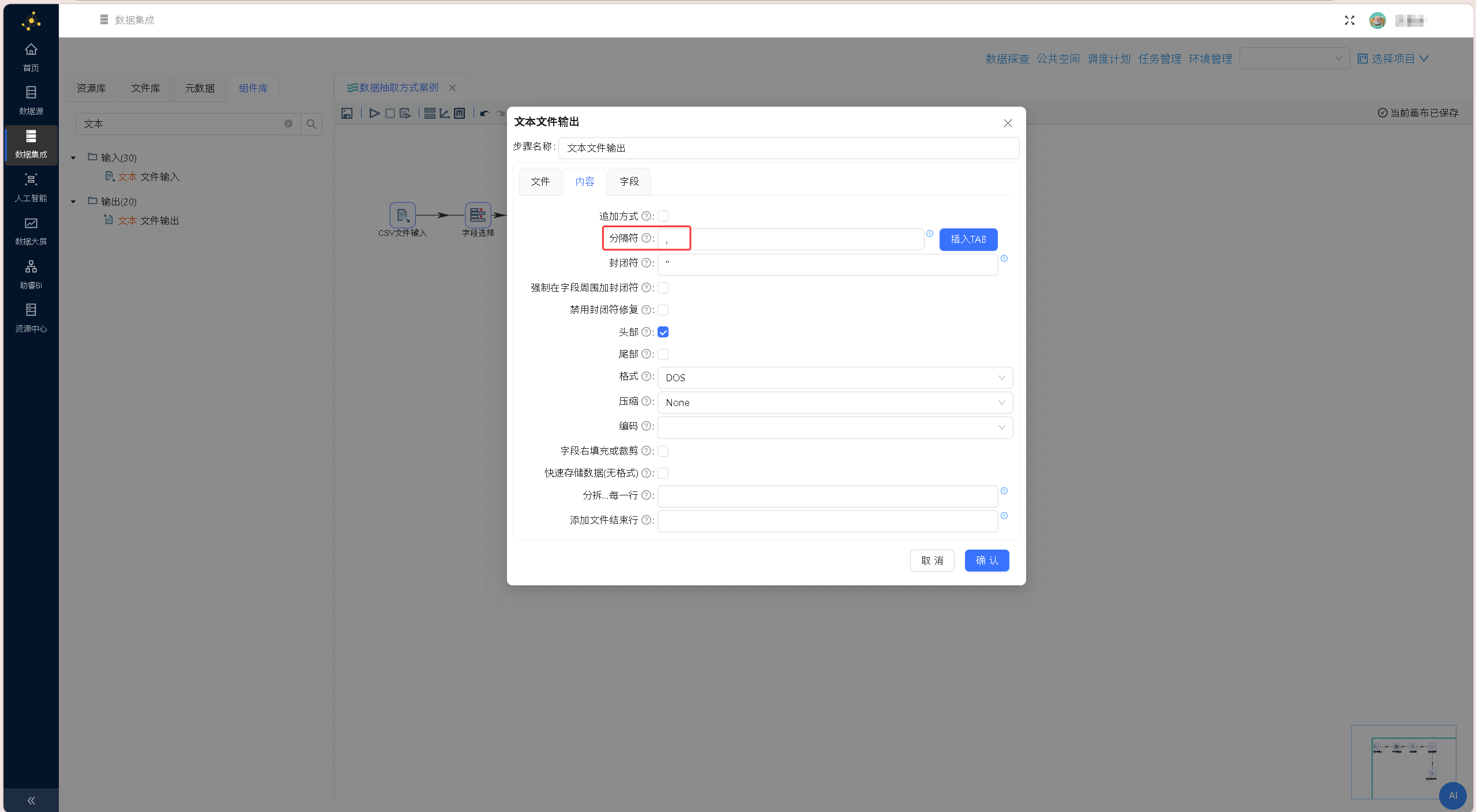Switch to the 字段 tab in dialog
This screenshot has height=812, width=1476.
629,182
